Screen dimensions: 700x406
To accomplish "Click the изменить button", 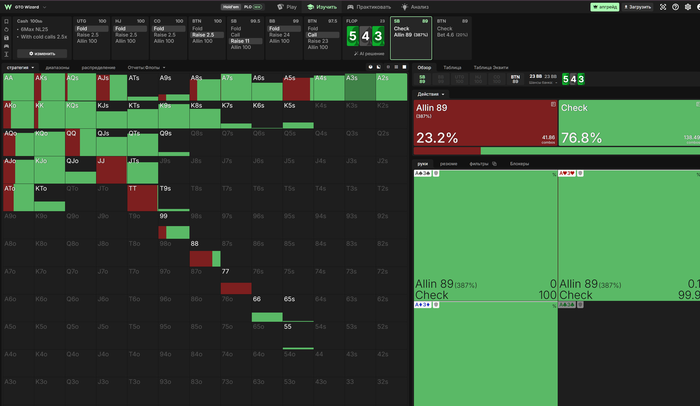I will point(42,54).
